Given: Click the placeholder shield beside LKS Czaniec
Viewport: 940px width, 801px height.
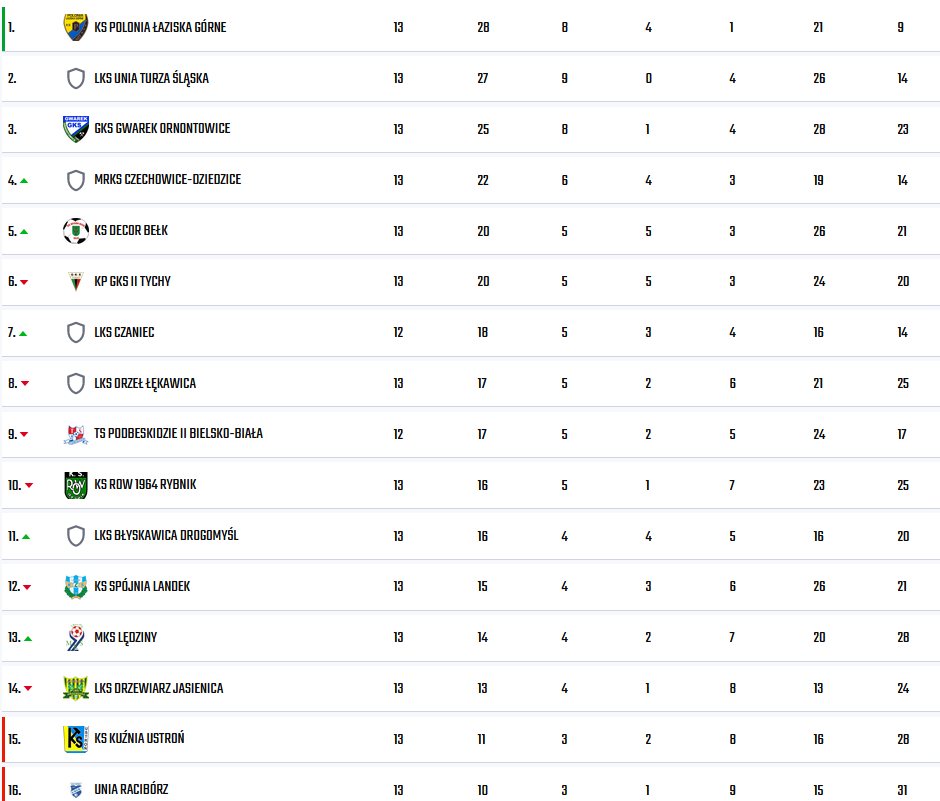Looking at the screenshot, I should (76, 333).
